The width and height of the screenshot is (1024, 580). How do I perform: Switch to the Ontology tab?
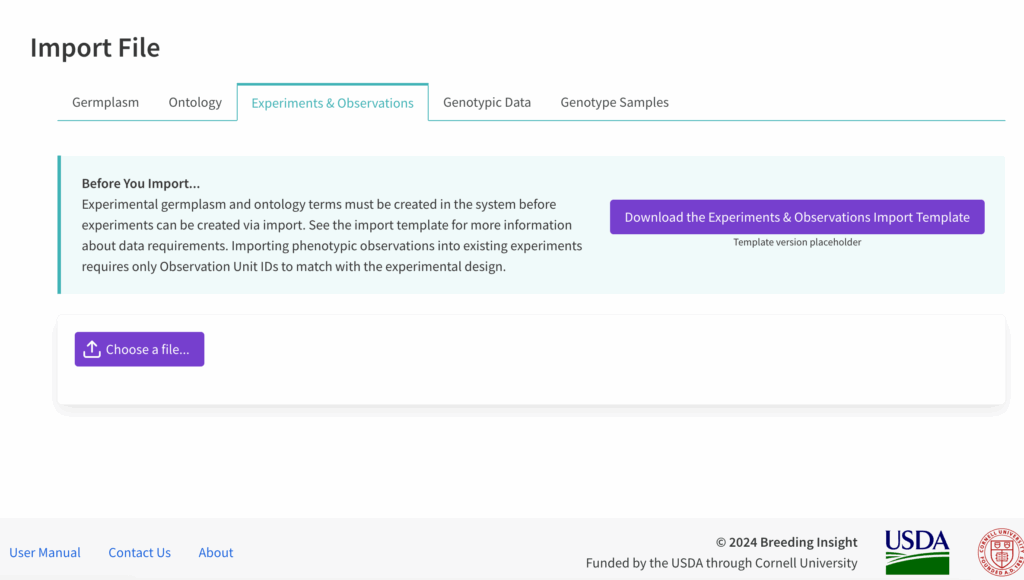[195, 102]
